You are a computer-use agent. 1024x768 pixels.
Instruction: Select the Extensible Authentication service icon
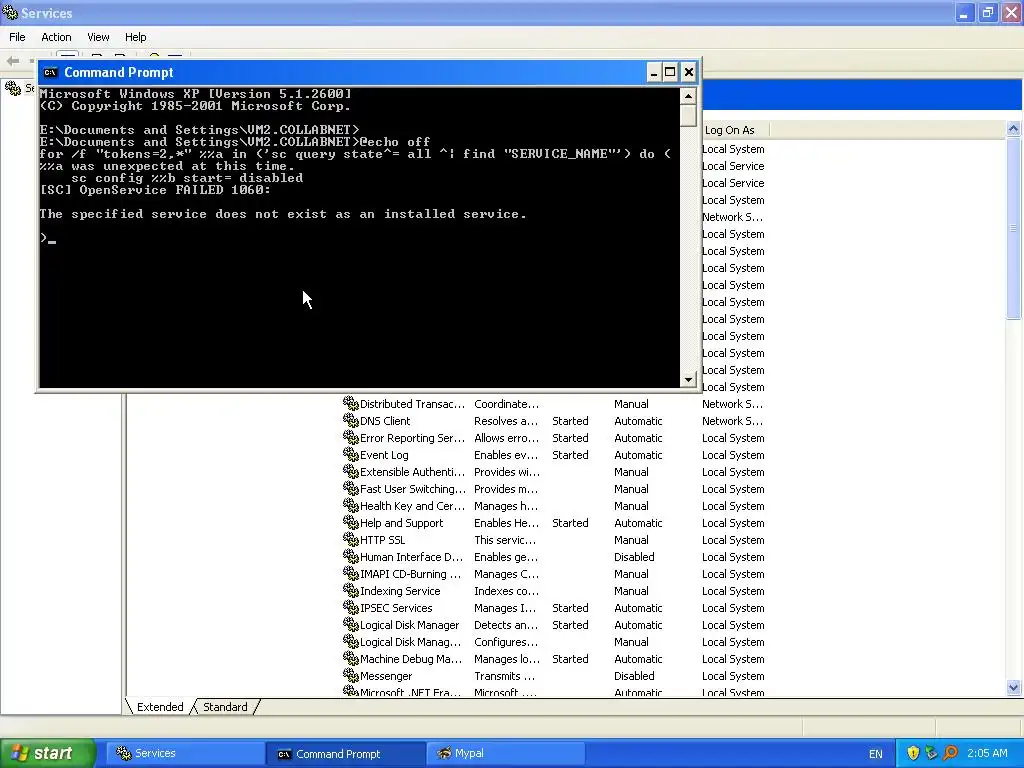351,472
